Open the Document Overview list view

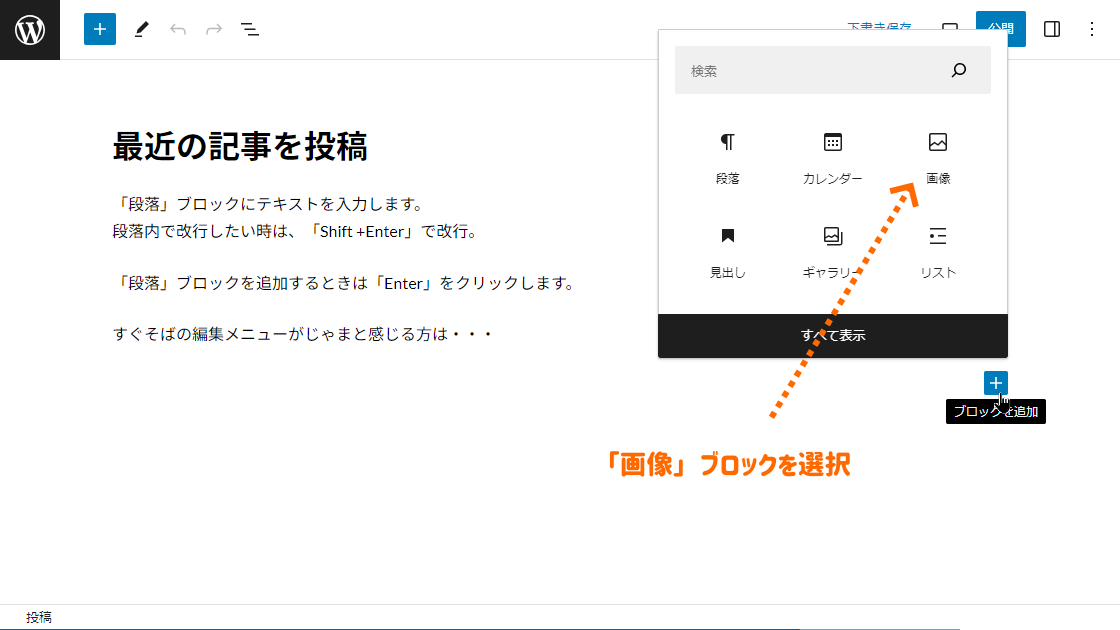point(250,29)
